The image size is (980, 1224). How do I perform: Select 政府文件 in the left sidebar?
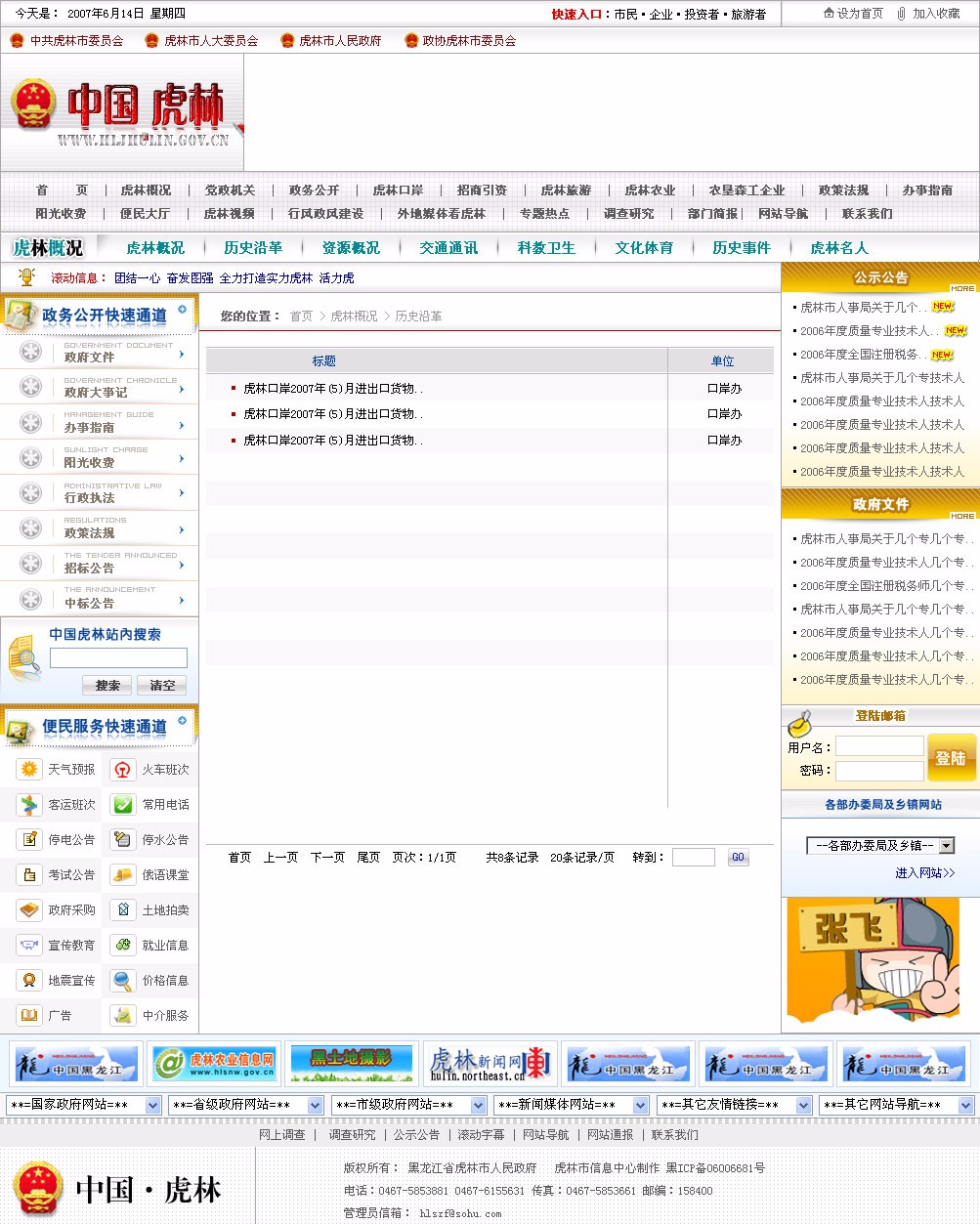coord(90,358)
